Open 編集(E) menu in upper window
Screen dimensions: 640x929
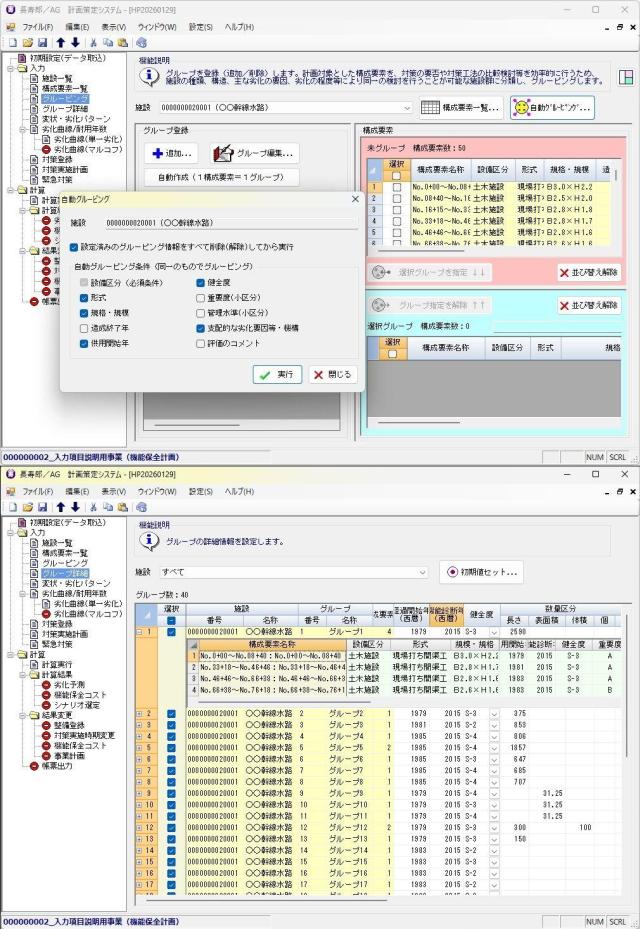coord(77,27)
